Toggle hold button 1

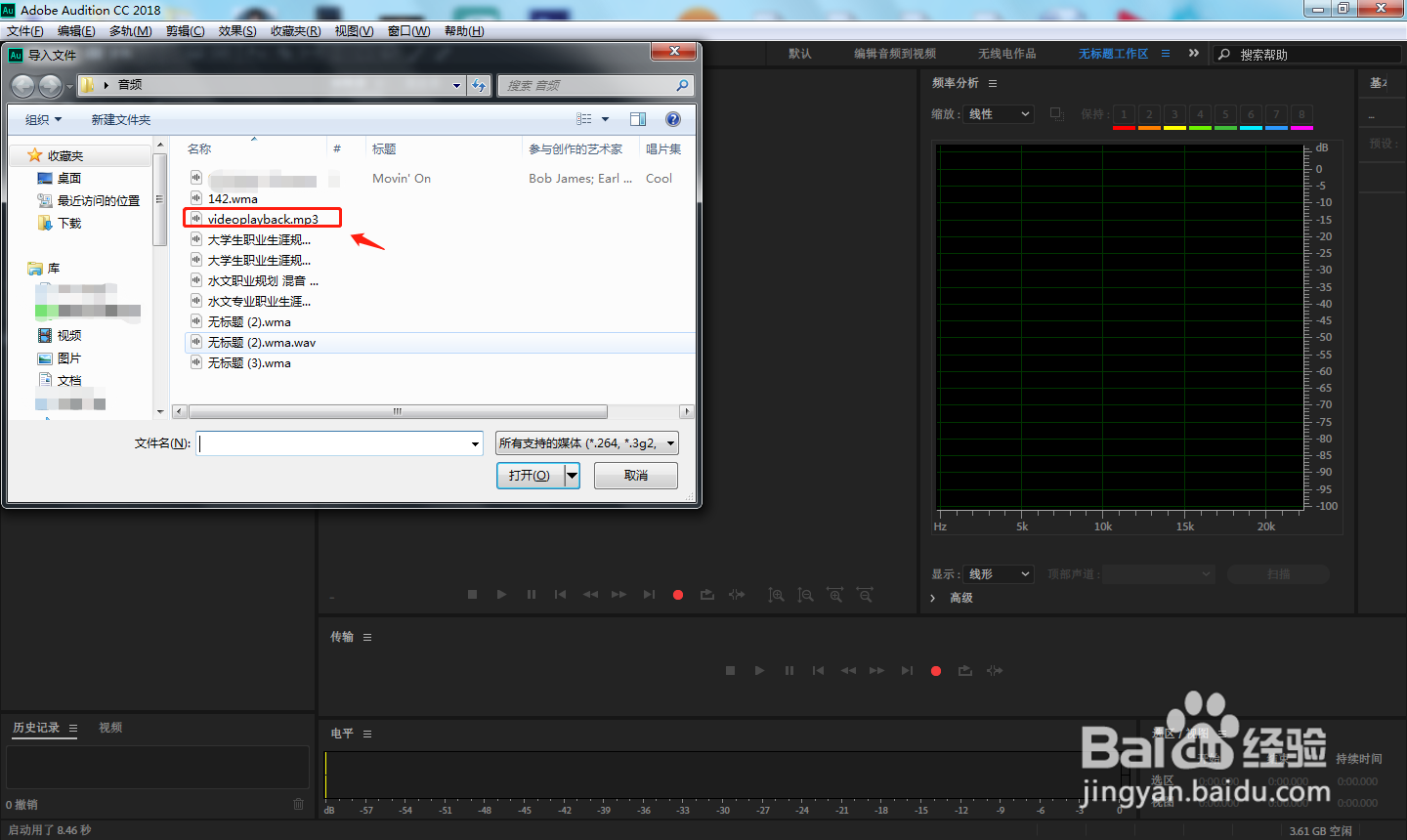point(1124,114)
